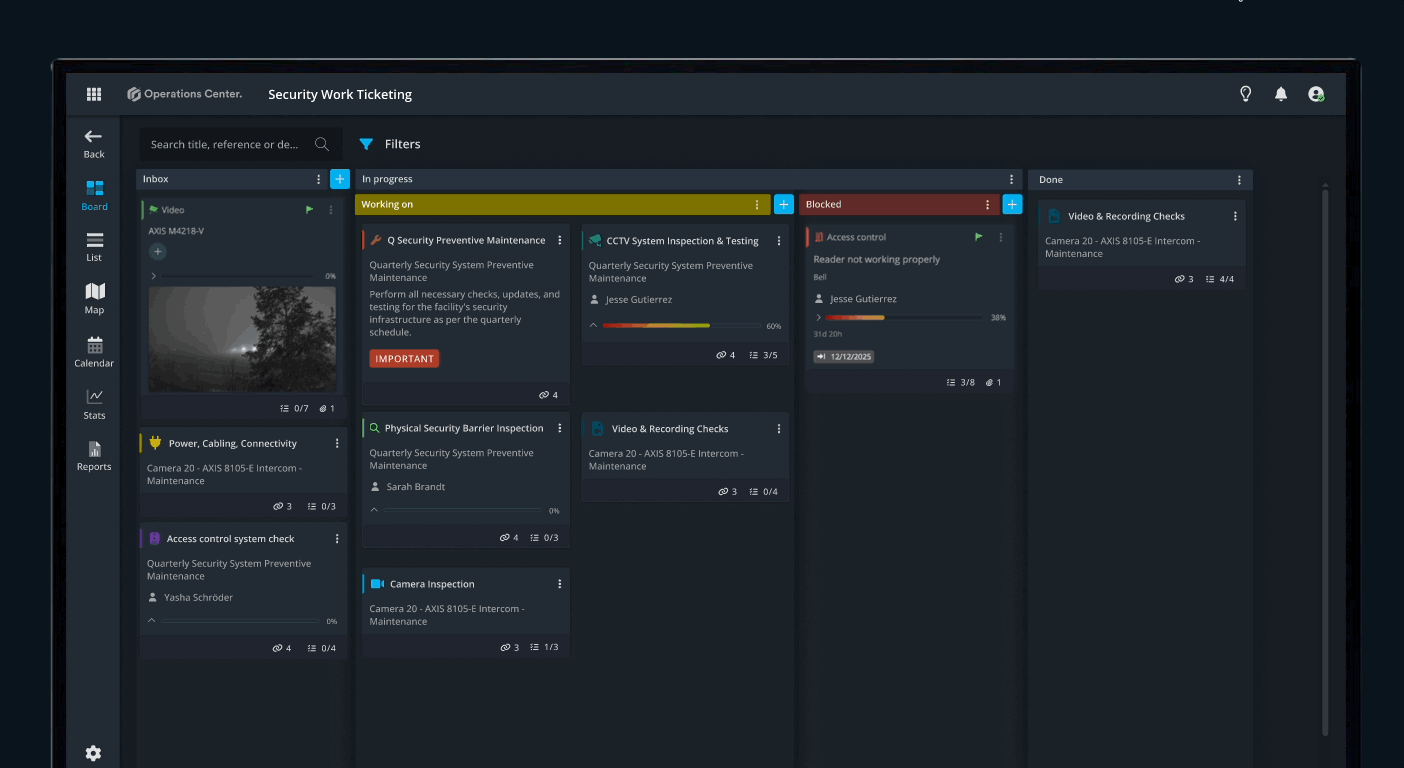Collapse CCTV System Inspection progress chevron
1404x768 pixels.
pyautogui.click(x=593, y=325)
